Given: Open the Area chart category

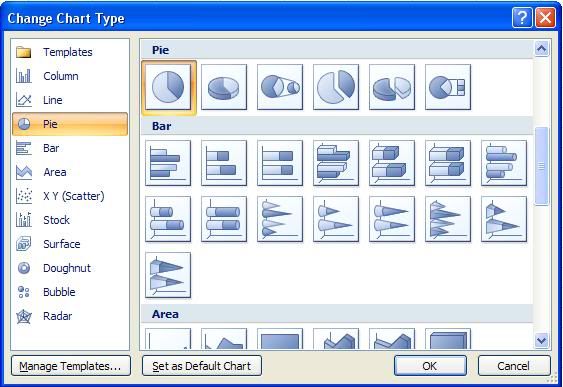Looking at the screenshot, I should click(x=70, y=172).
